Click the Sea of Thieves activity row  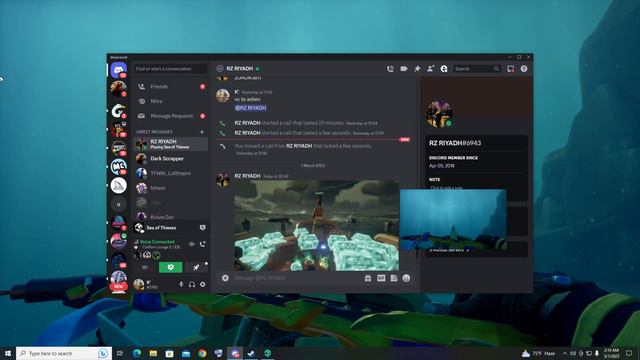pos(170,228)
